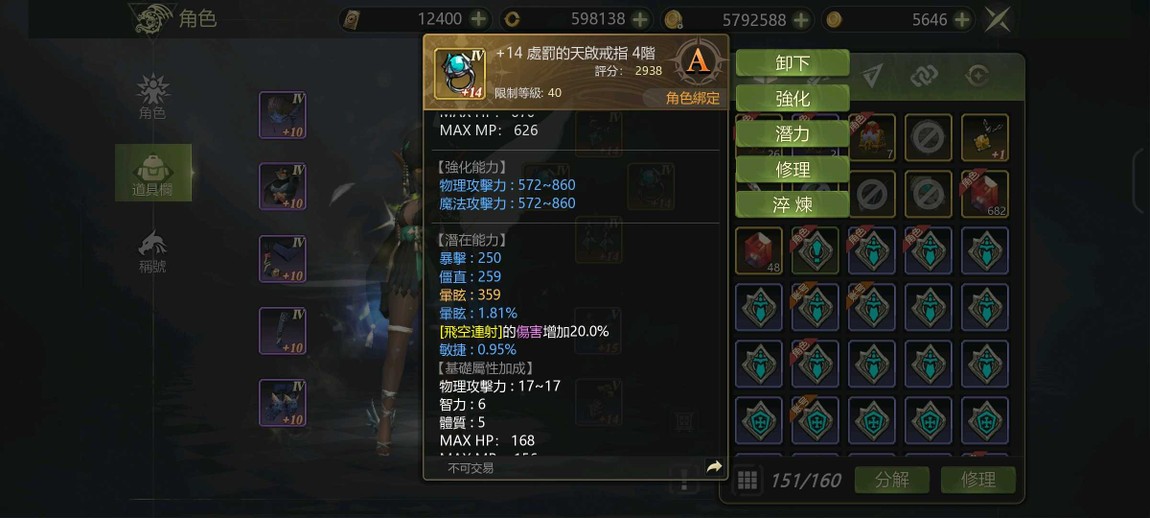Select the arrowhead filter tab in inventory
The width and height of the screenshot is (1150, 518).
871,75
